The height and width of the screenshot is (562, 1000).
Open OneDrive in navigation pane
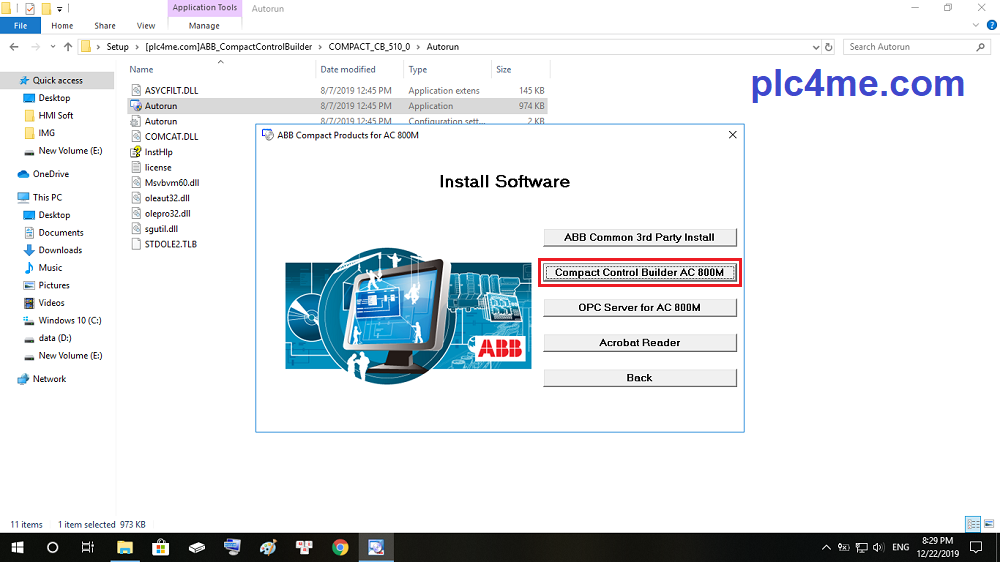(50, 174)
